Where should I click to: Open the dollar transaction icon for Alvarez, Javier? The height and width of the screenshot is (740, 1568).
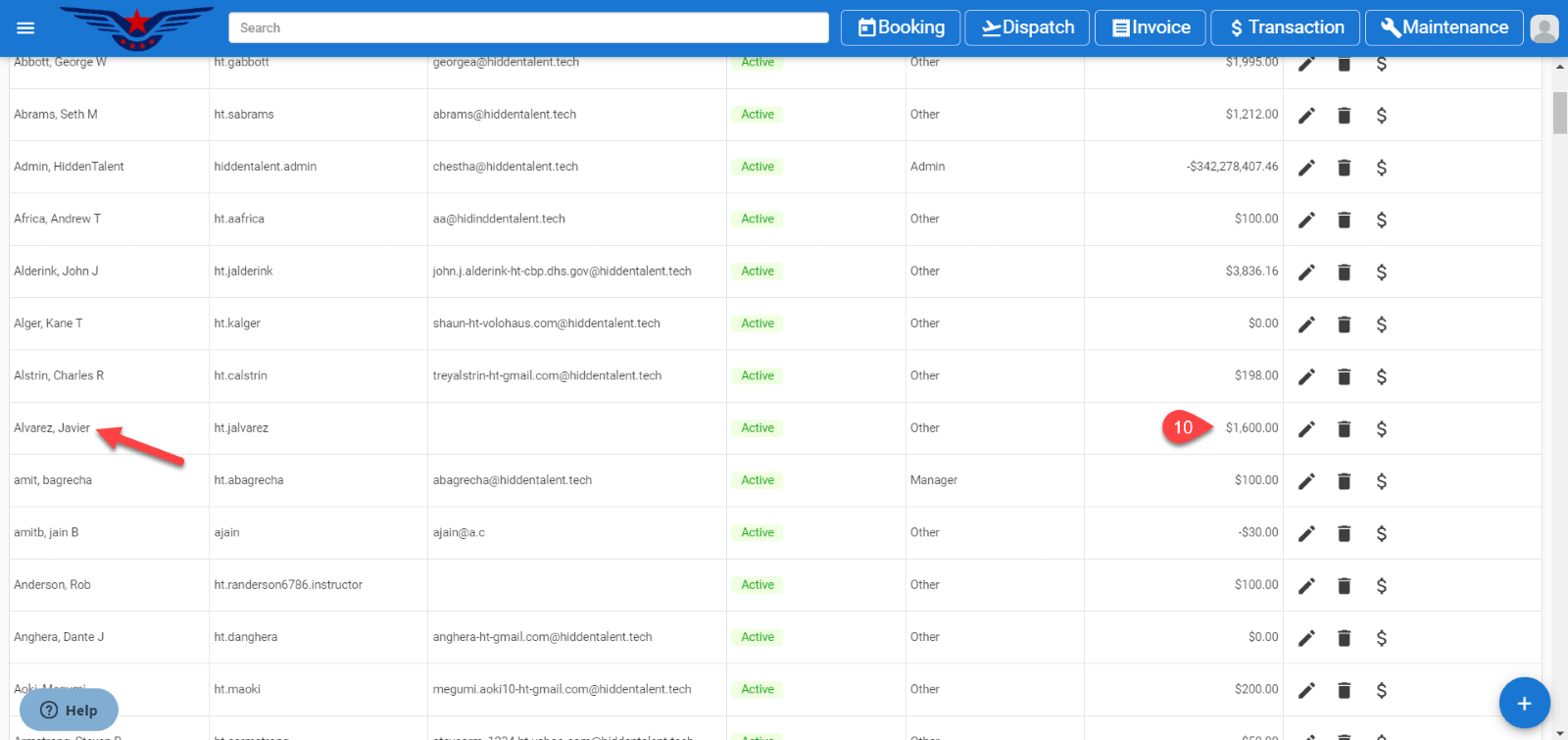(1381, 429)
